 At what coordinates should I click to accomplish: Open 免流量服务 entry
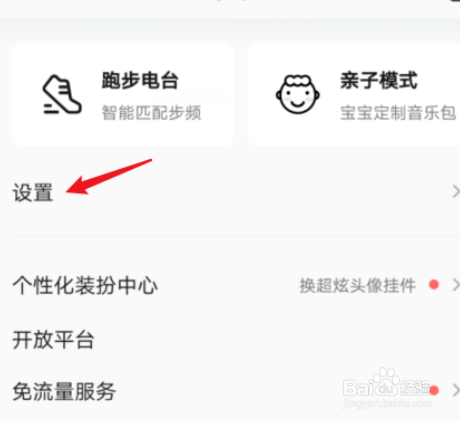coord(230,391)
